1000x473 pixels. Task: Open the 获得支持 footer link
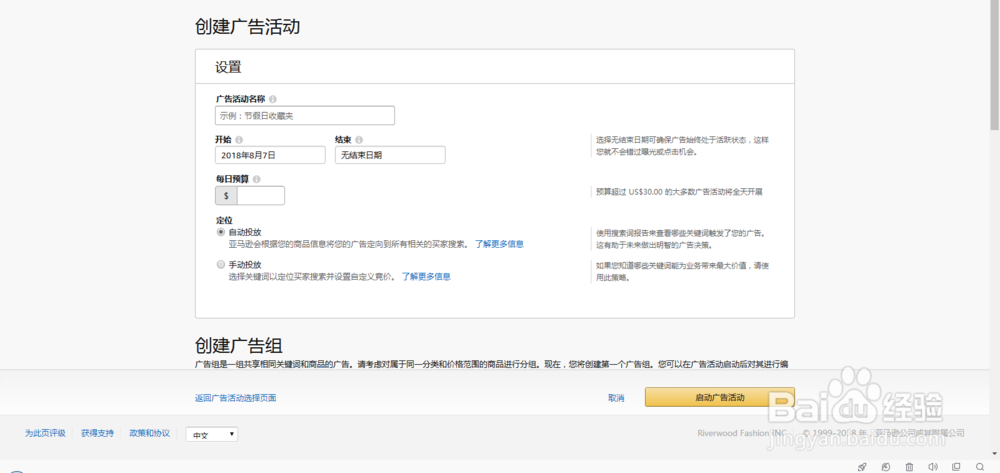[x=97, y=433]
